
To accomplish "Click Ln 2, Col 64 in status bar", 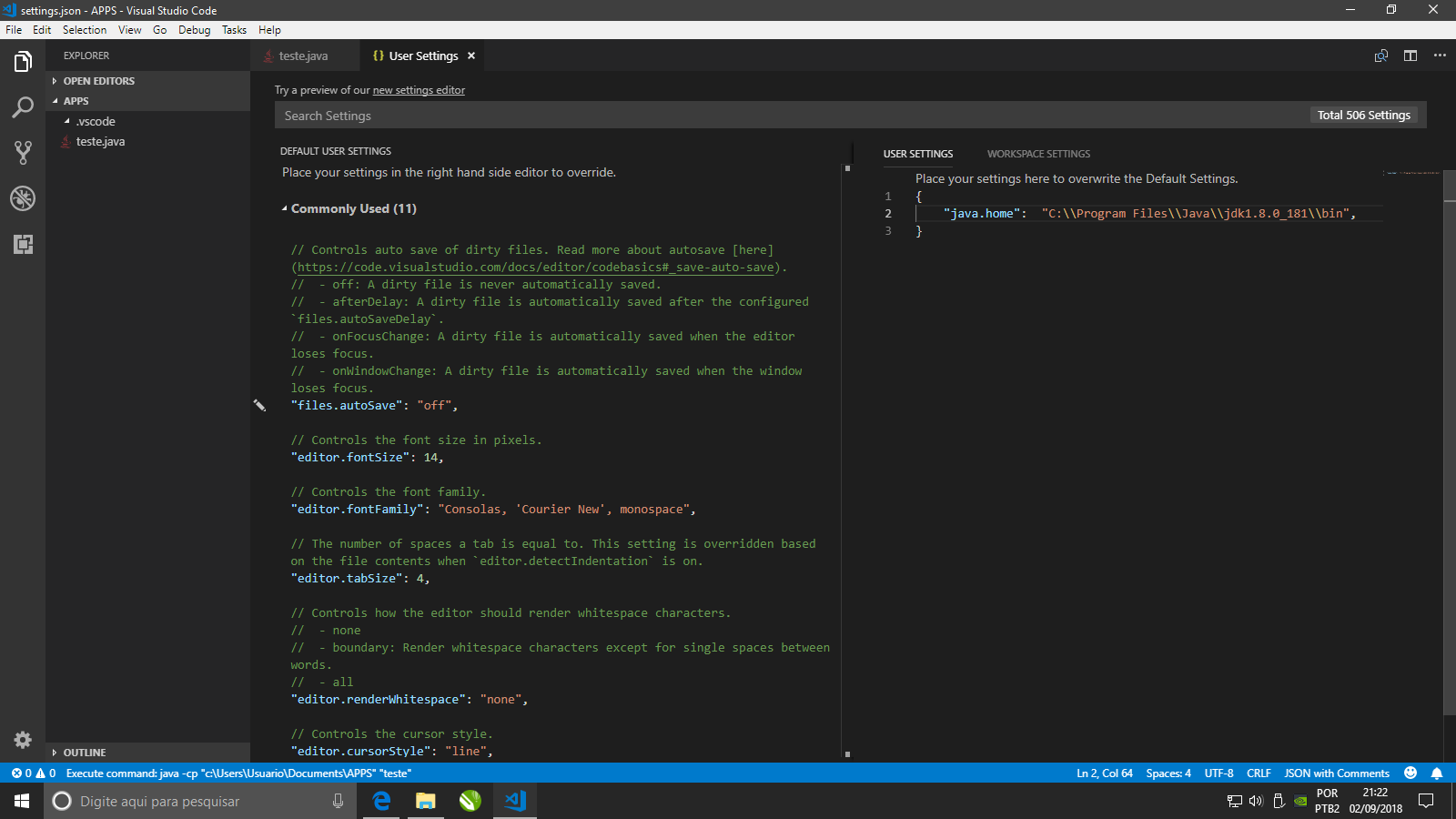I will (x=1105, y=773).
